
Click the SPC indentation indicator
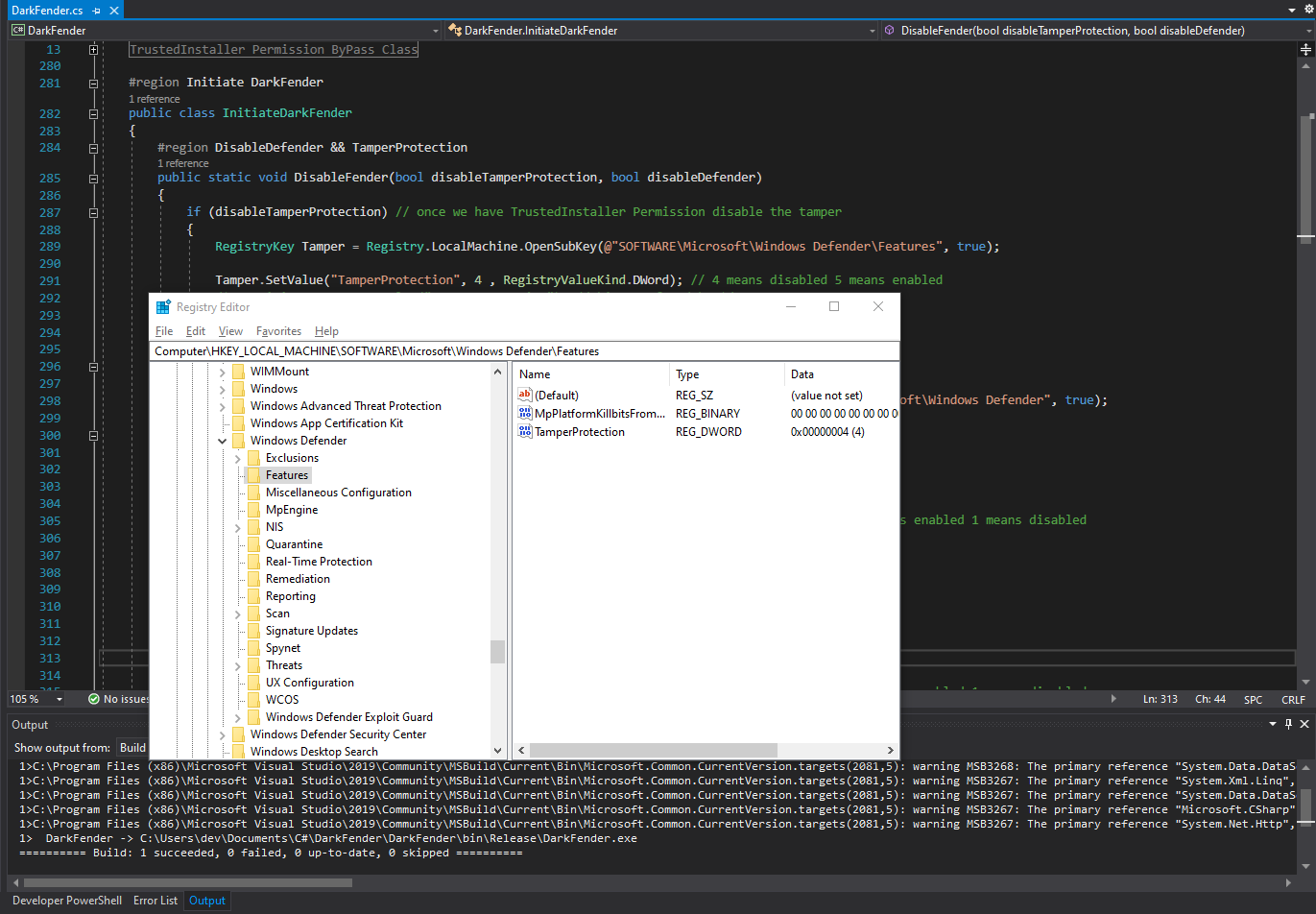1253,700
